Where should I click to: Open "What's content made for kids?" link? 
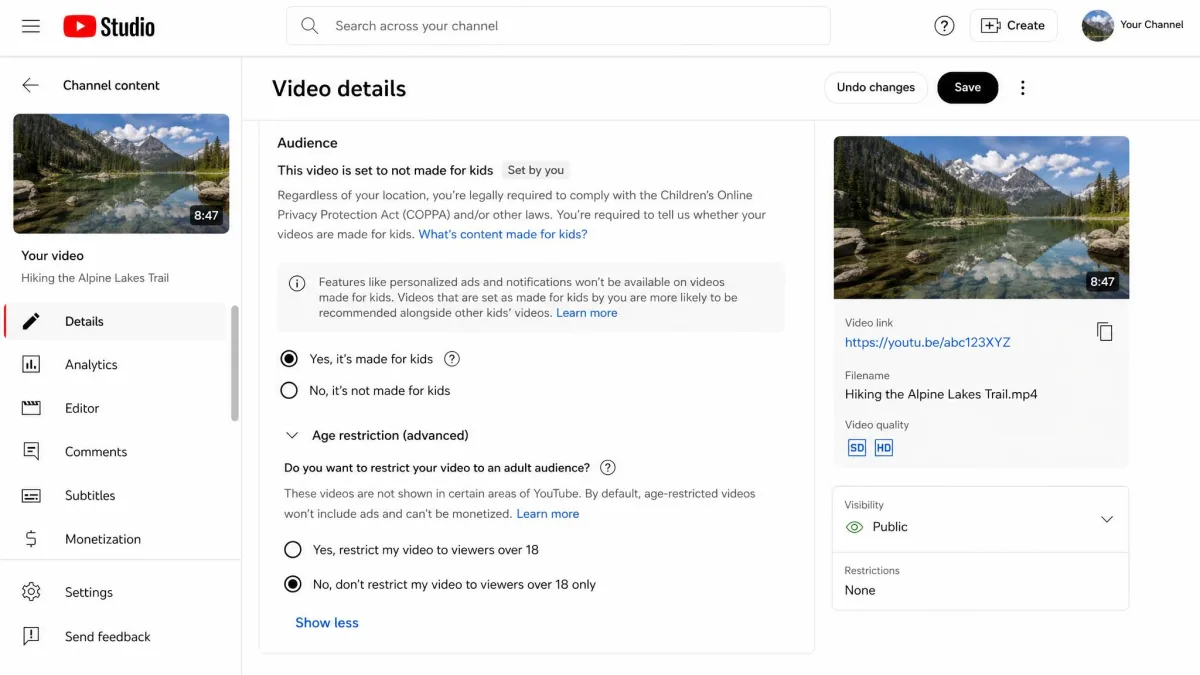pos(503,234)
